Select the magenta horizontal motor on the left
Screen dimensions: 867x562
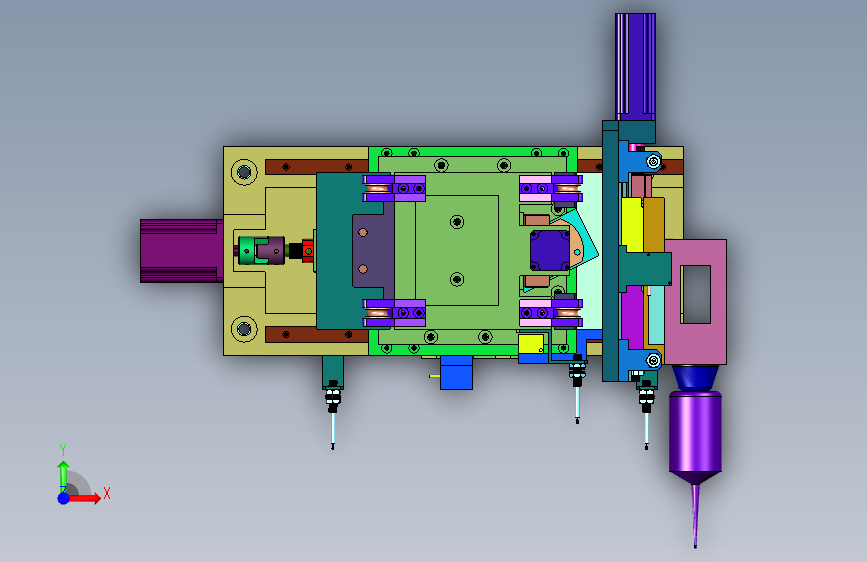tap(181, 251)
